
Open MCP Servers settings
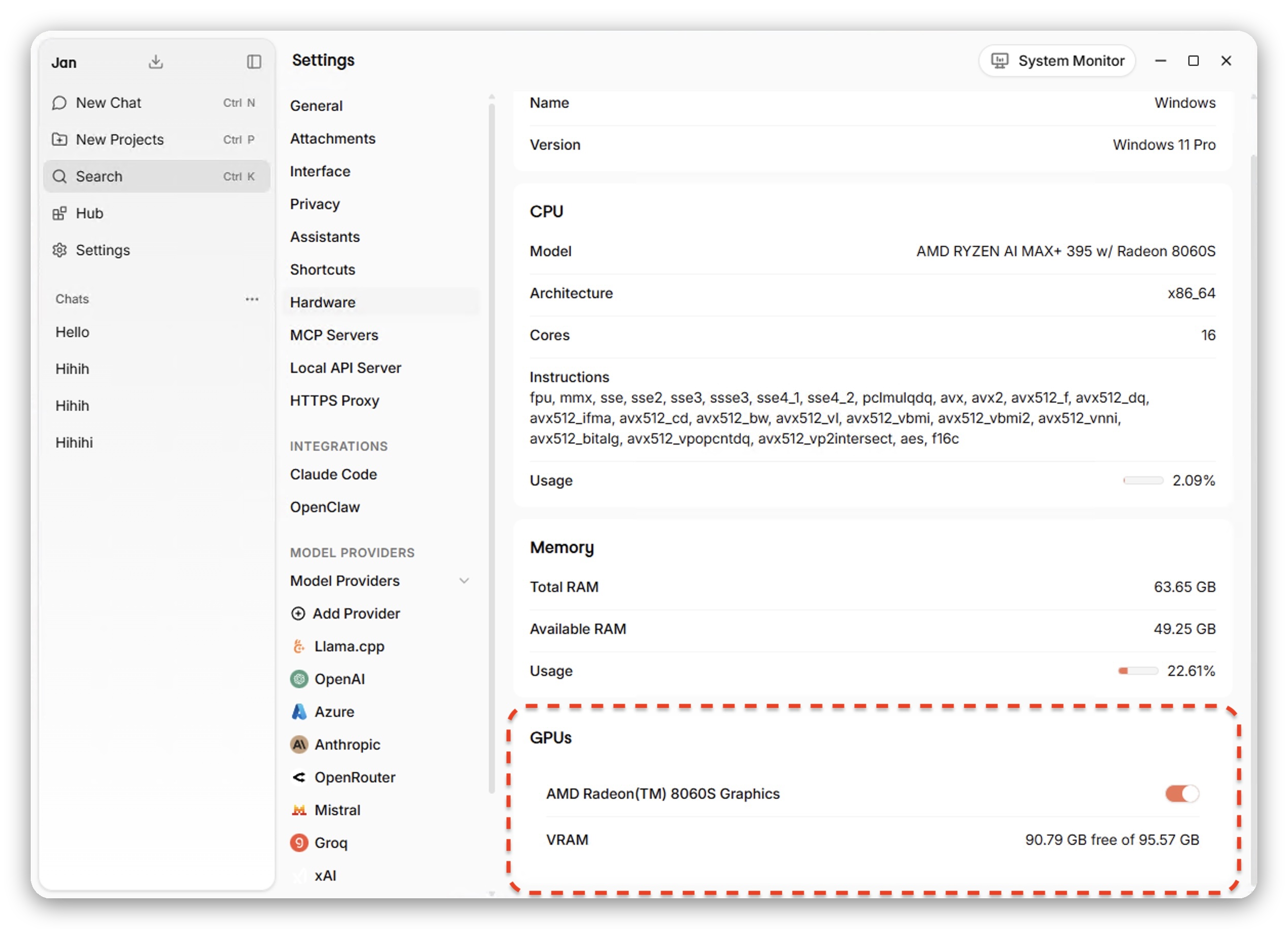coord(334,335)
